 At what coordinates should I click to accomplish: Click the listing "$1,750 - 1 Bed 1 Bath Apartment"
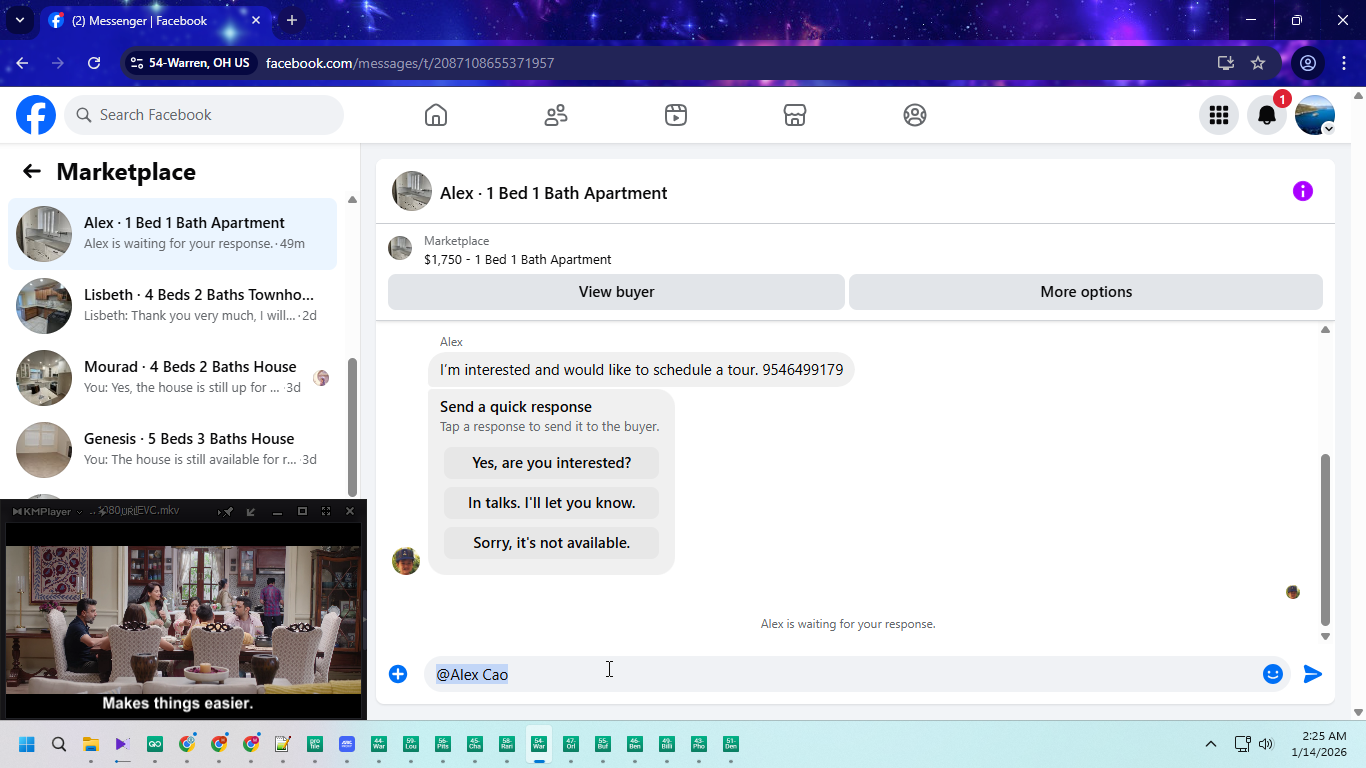click(517, 259)
